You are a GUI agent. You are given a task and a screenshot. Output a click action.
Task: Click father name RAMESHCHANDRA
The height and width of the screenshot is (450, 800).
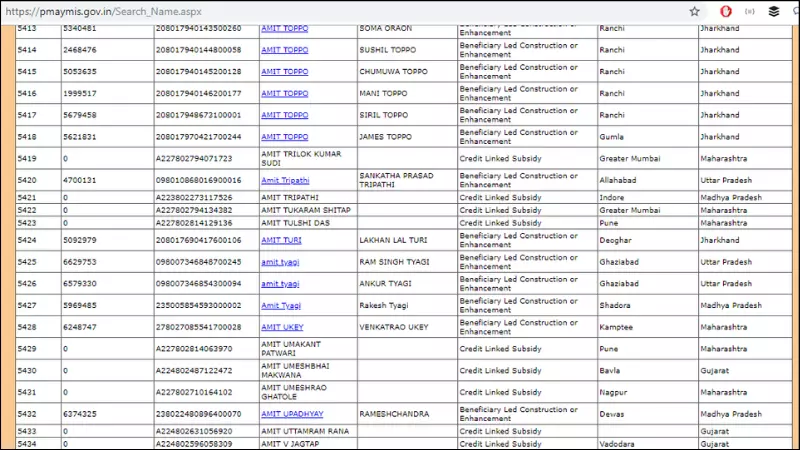(394, 414)
